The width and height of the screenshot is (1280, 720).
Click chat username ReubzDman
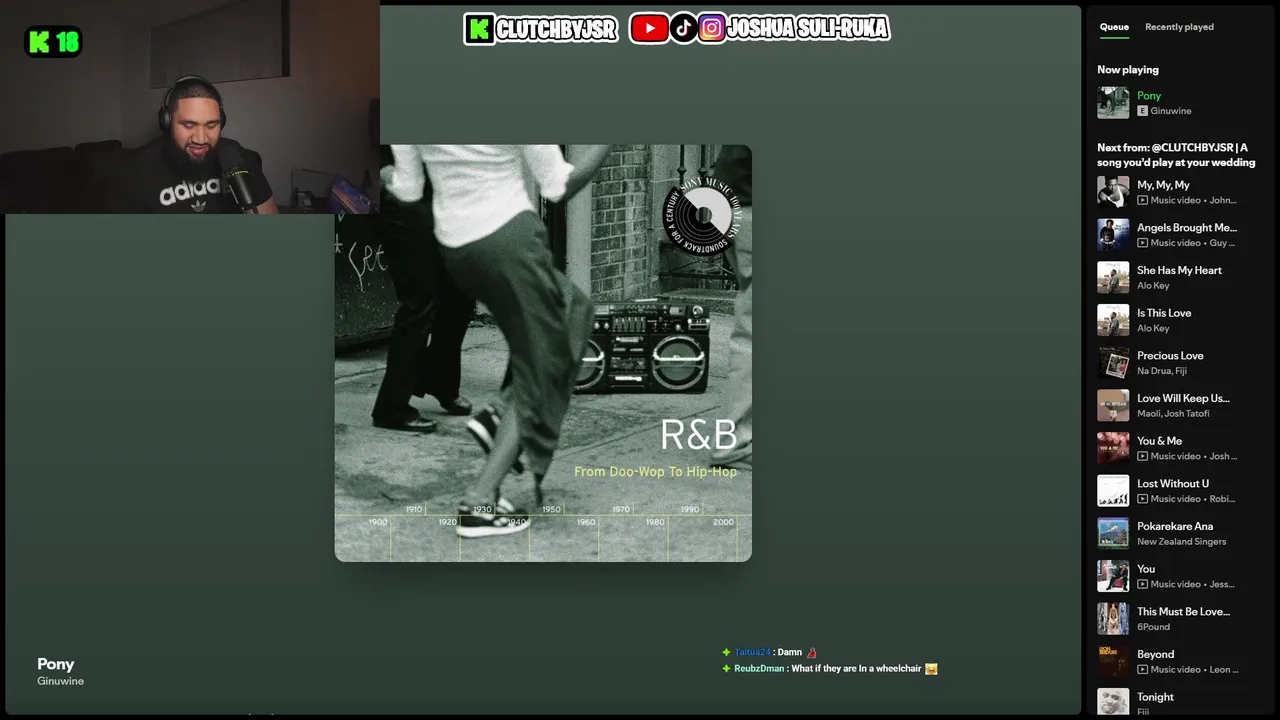point(759,668)
